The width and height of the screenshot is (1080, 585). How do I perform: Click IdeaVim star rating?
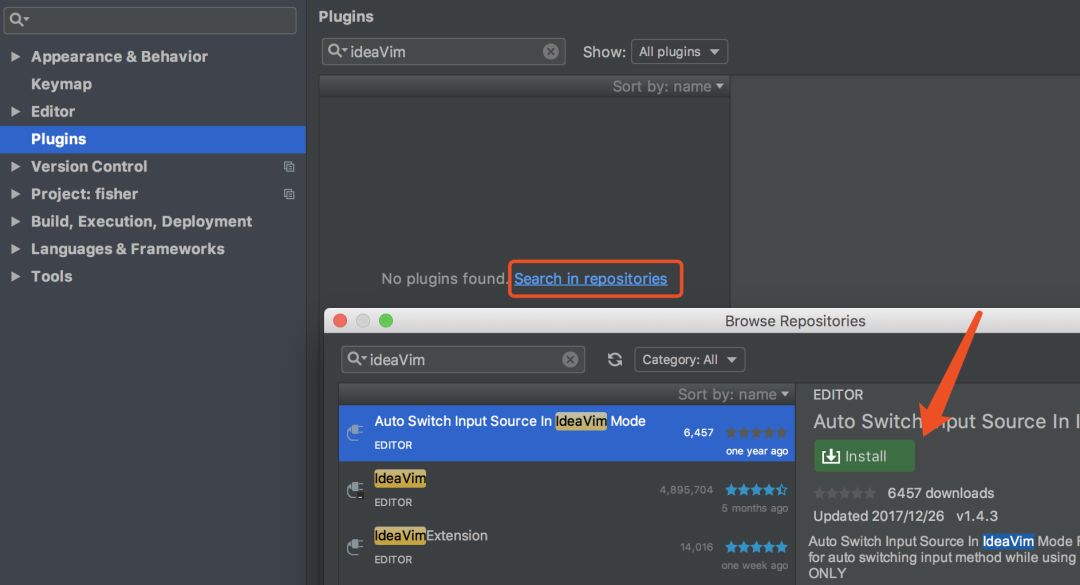point(756,490)
